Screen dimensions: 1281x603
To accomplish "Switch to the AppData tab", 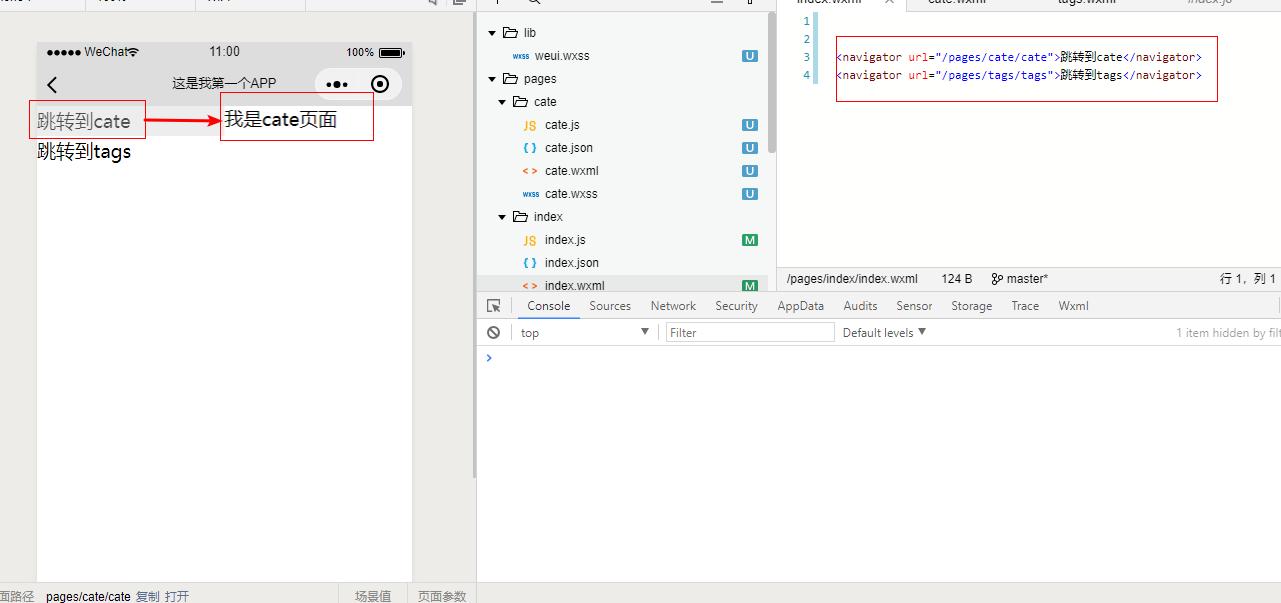I will pos(800,306).
